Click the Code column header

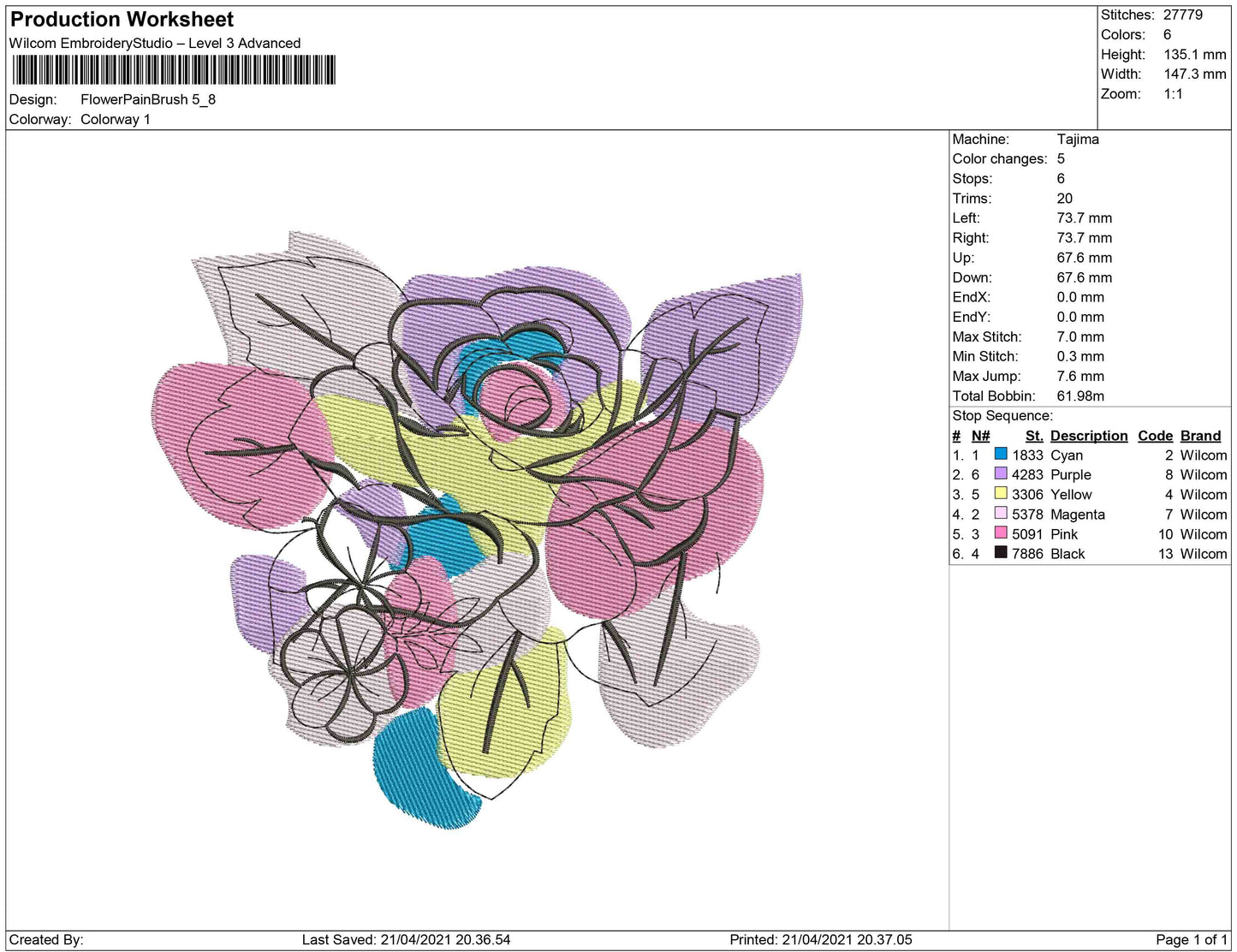point(1155,435)
